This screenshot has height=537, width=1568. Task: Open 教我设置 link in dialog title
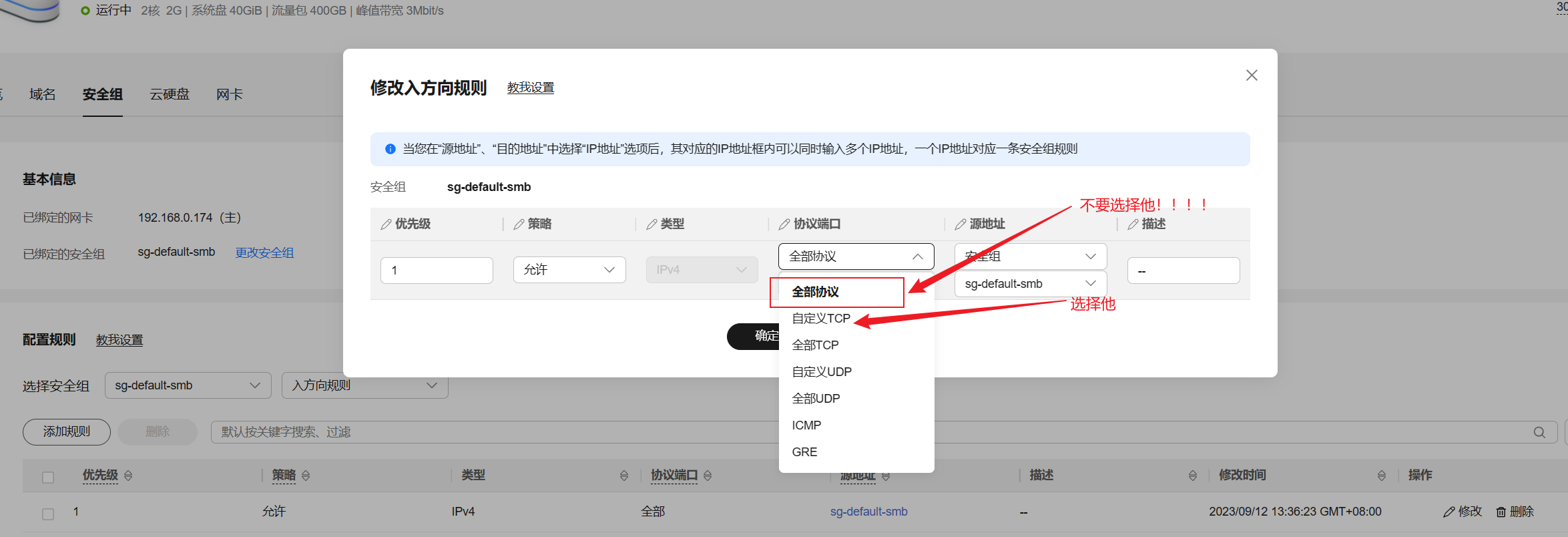click(x=531, y=87)
